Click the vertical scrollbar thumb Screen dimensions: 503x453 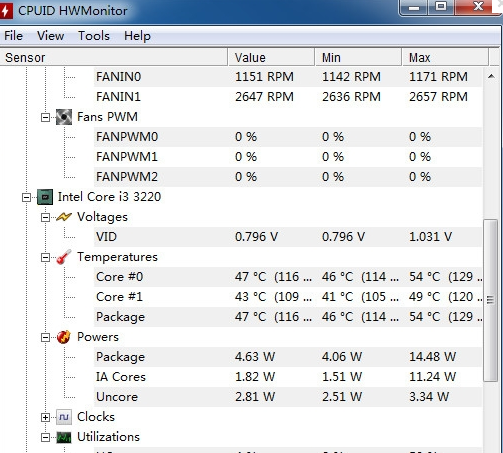490,300
